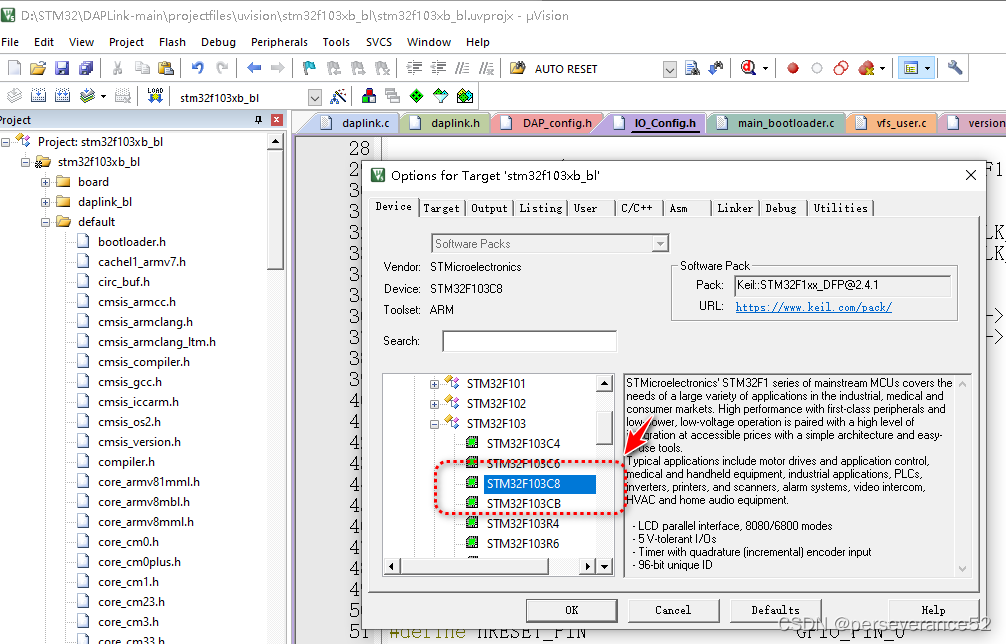Click Help button in Options dialog
The image size is (1006, 644).
[x=934, y=610]
